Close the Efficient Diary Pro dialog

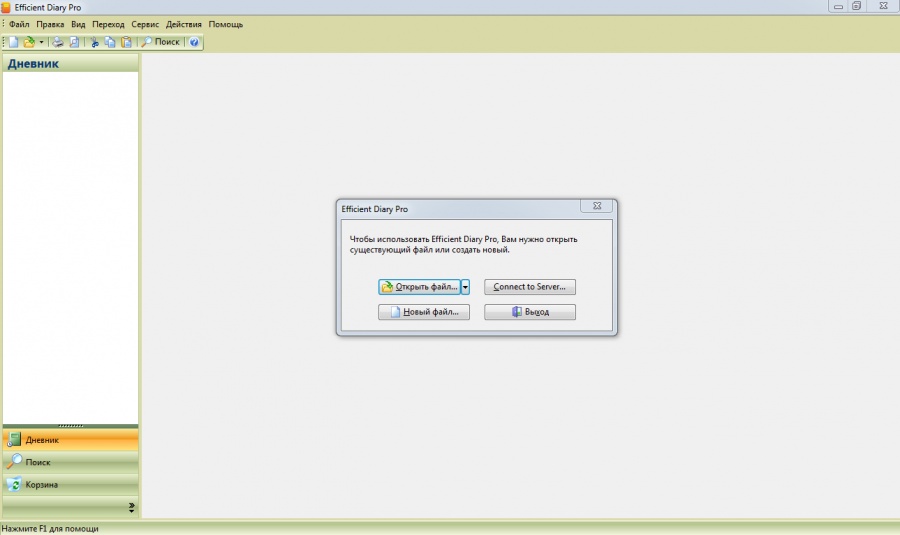597,206
